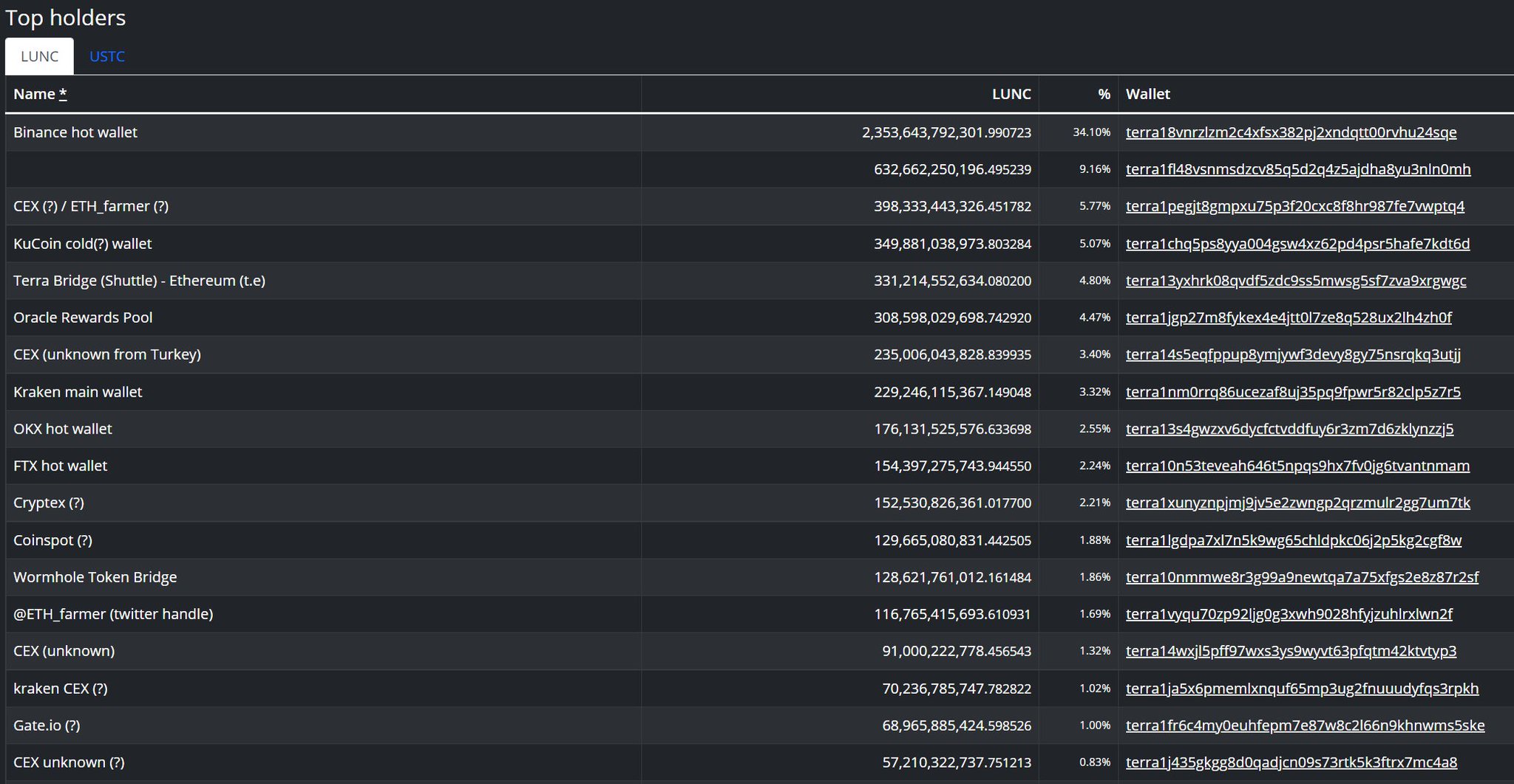The height and width of the screenshot is (784, 1514).
Task: Open wallet link terra14wxjl5pff97wxs3ys9wyvt63pfqtm42ktvtyp3
Action: [x=1291, y=651]
